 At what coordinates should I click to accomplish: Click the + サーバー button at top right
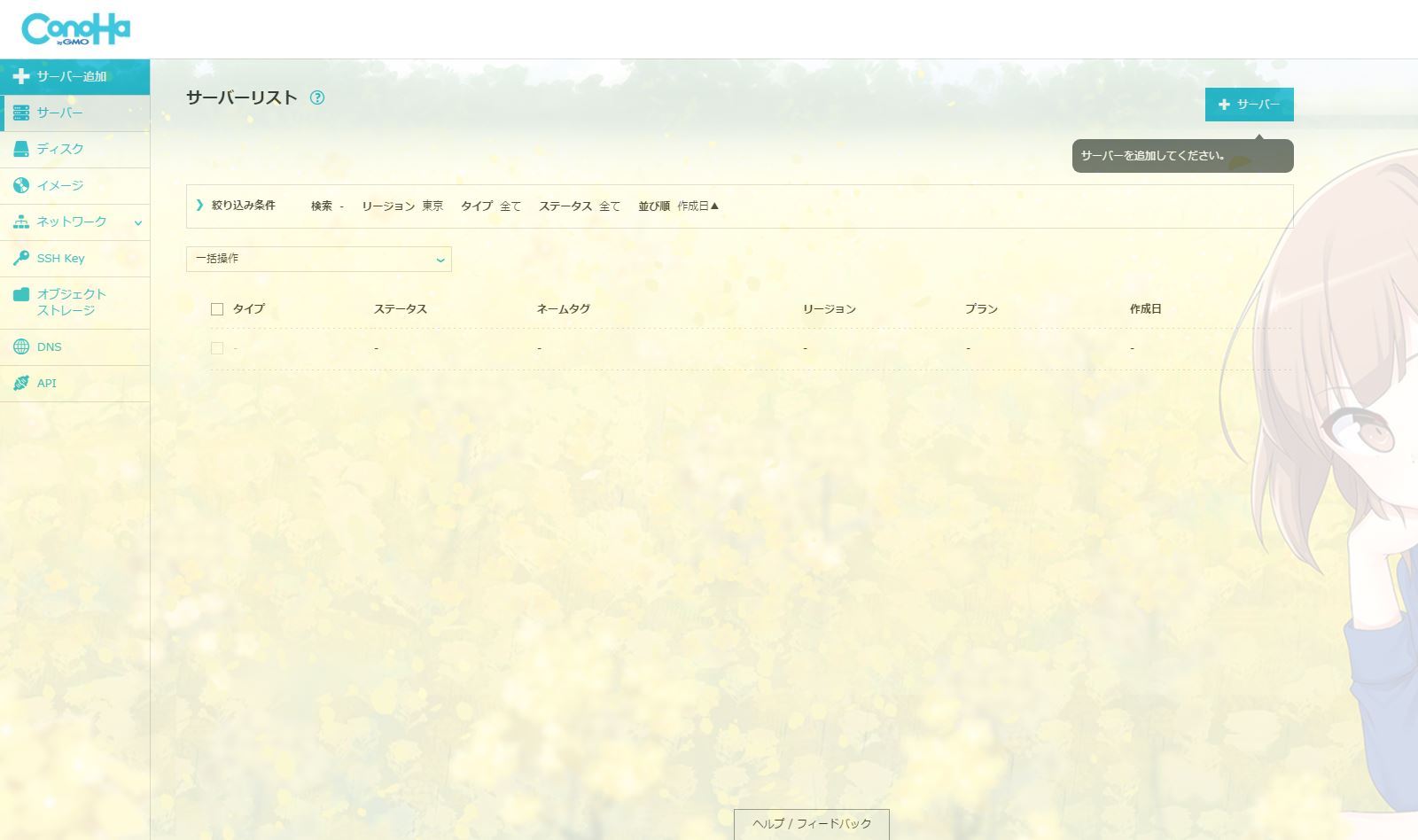[1249, 105]
